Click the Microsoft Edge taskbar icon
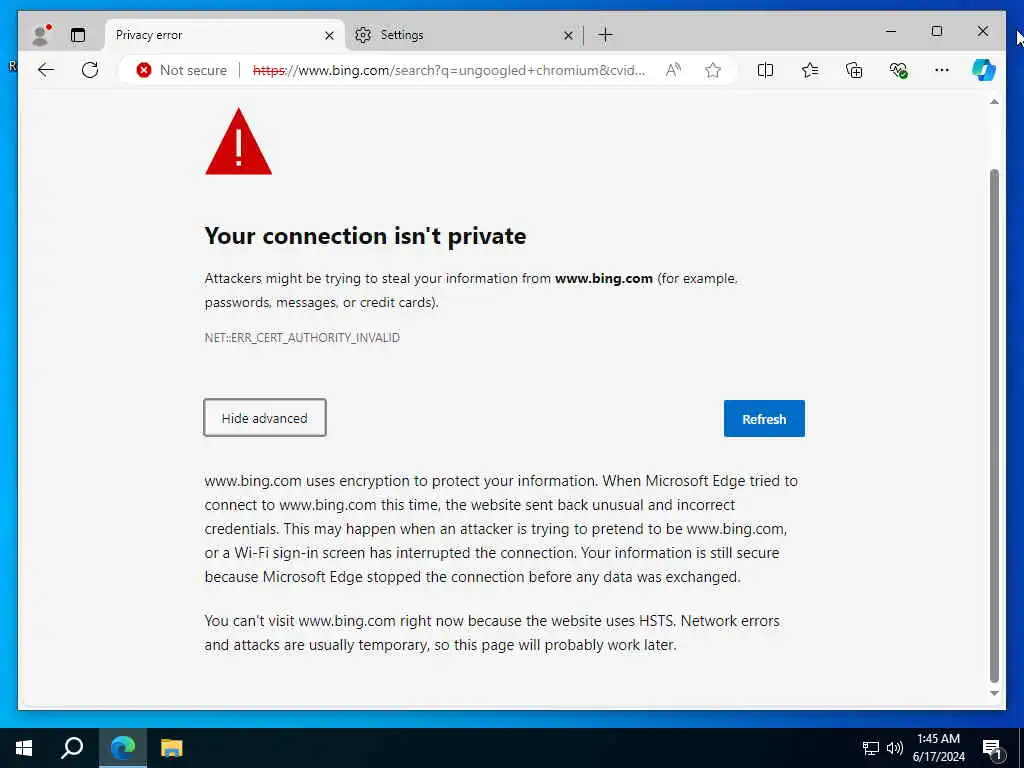 [x=123, y=748]
